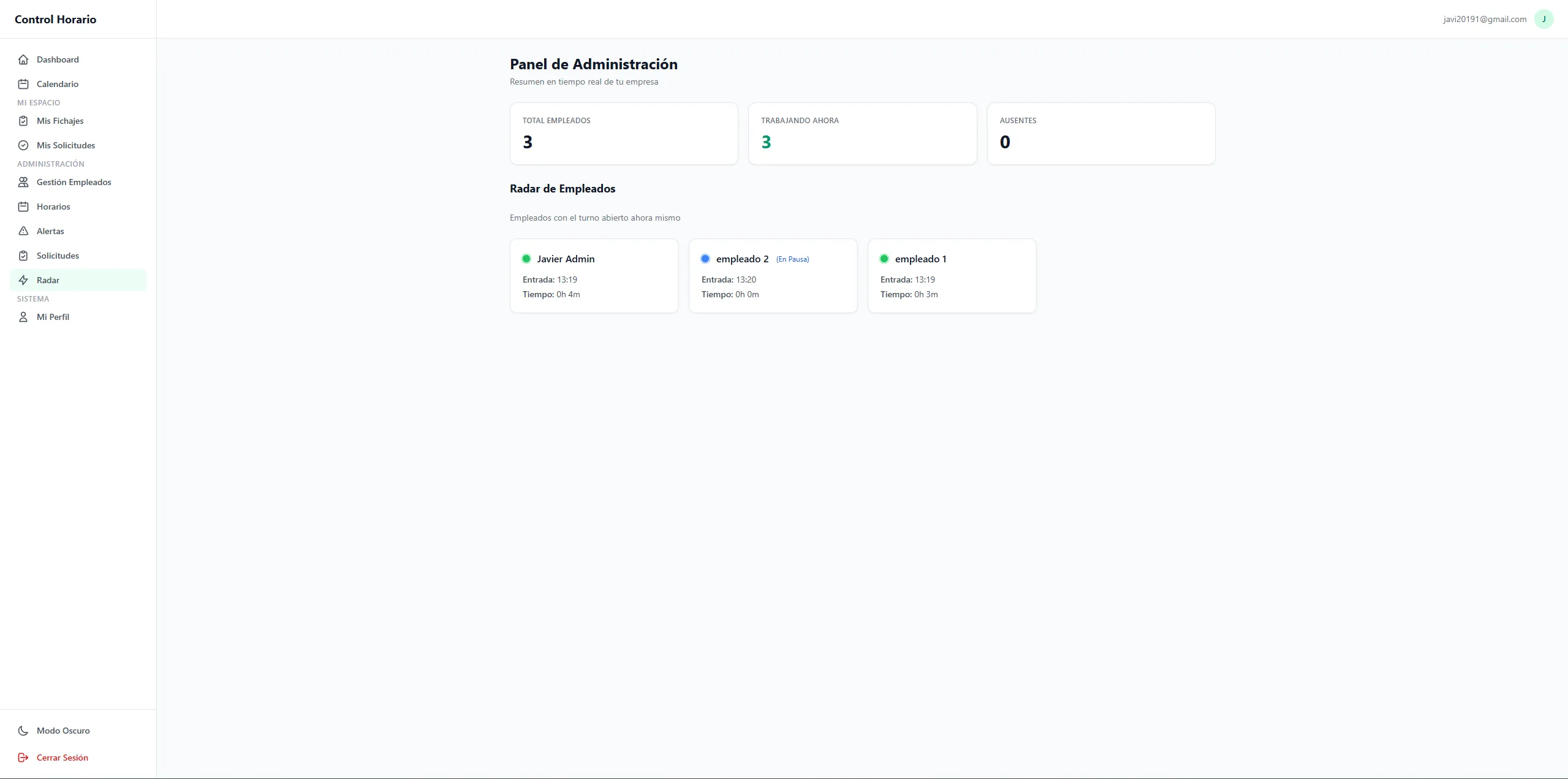Click Tiempo: 0h 3m on empleado 1 card

coord(909,294)
